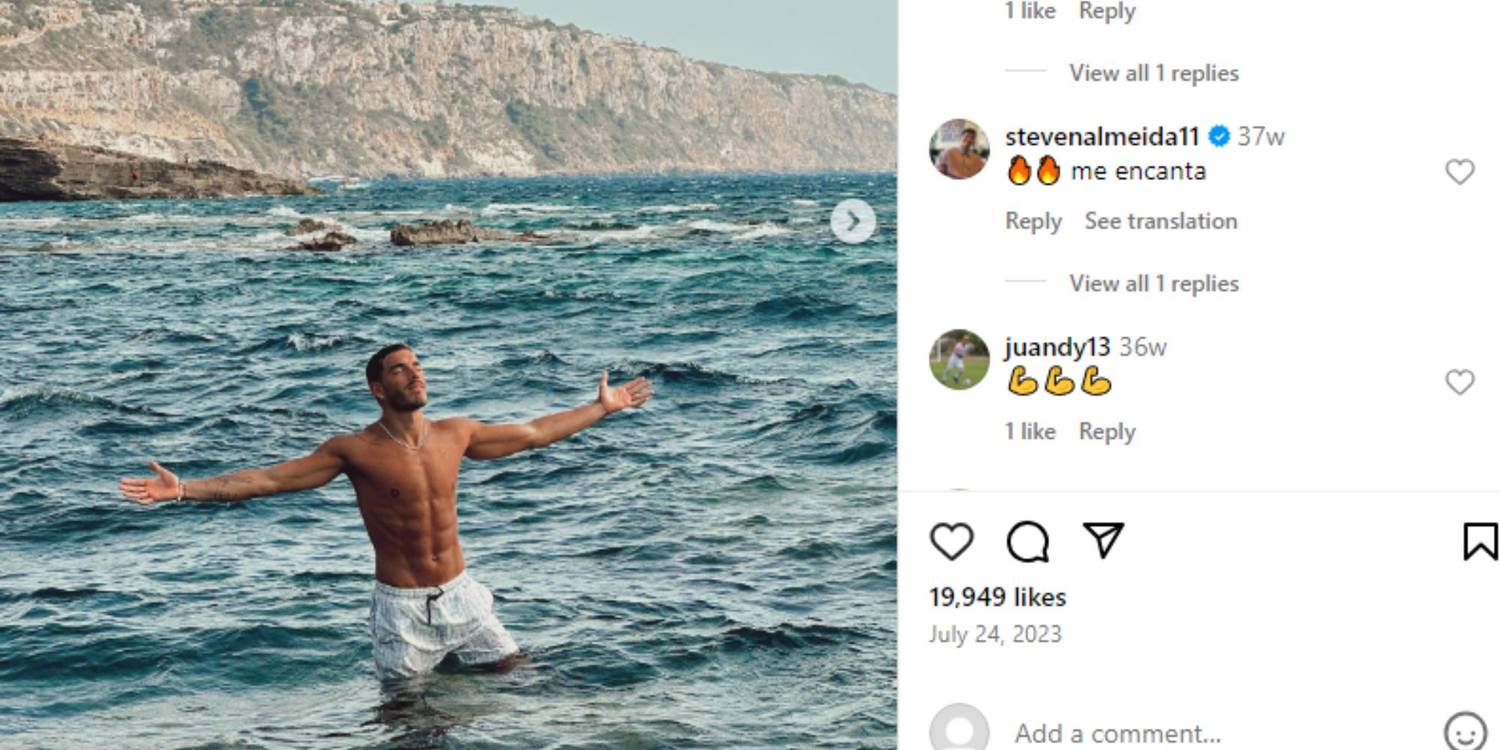Save post with bookmark icon
This screenshot has width=1500, height=750.
tap(1479, 541)
